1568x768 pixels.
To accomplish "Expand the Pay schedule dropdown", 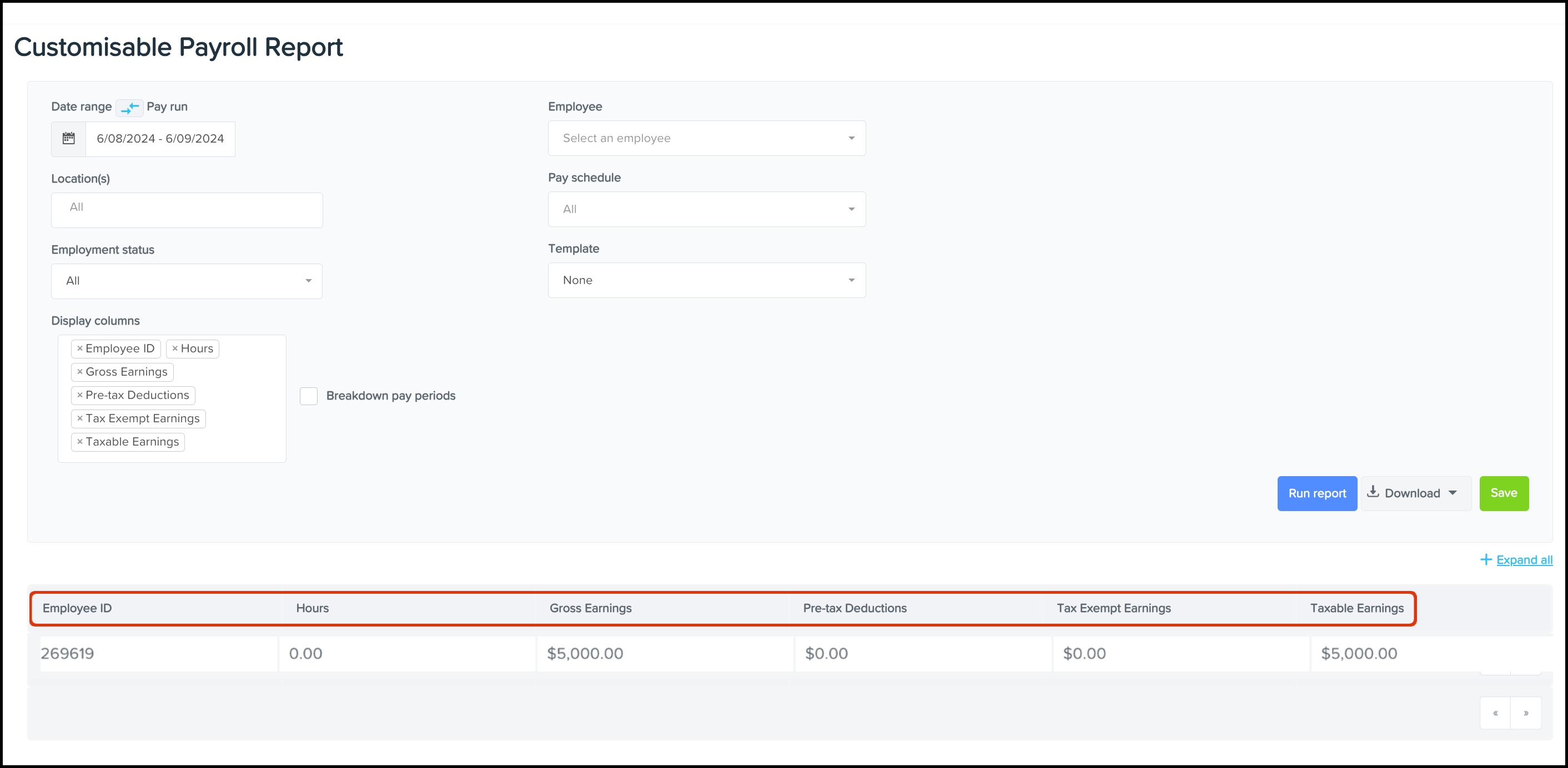I will click(706, 209).
